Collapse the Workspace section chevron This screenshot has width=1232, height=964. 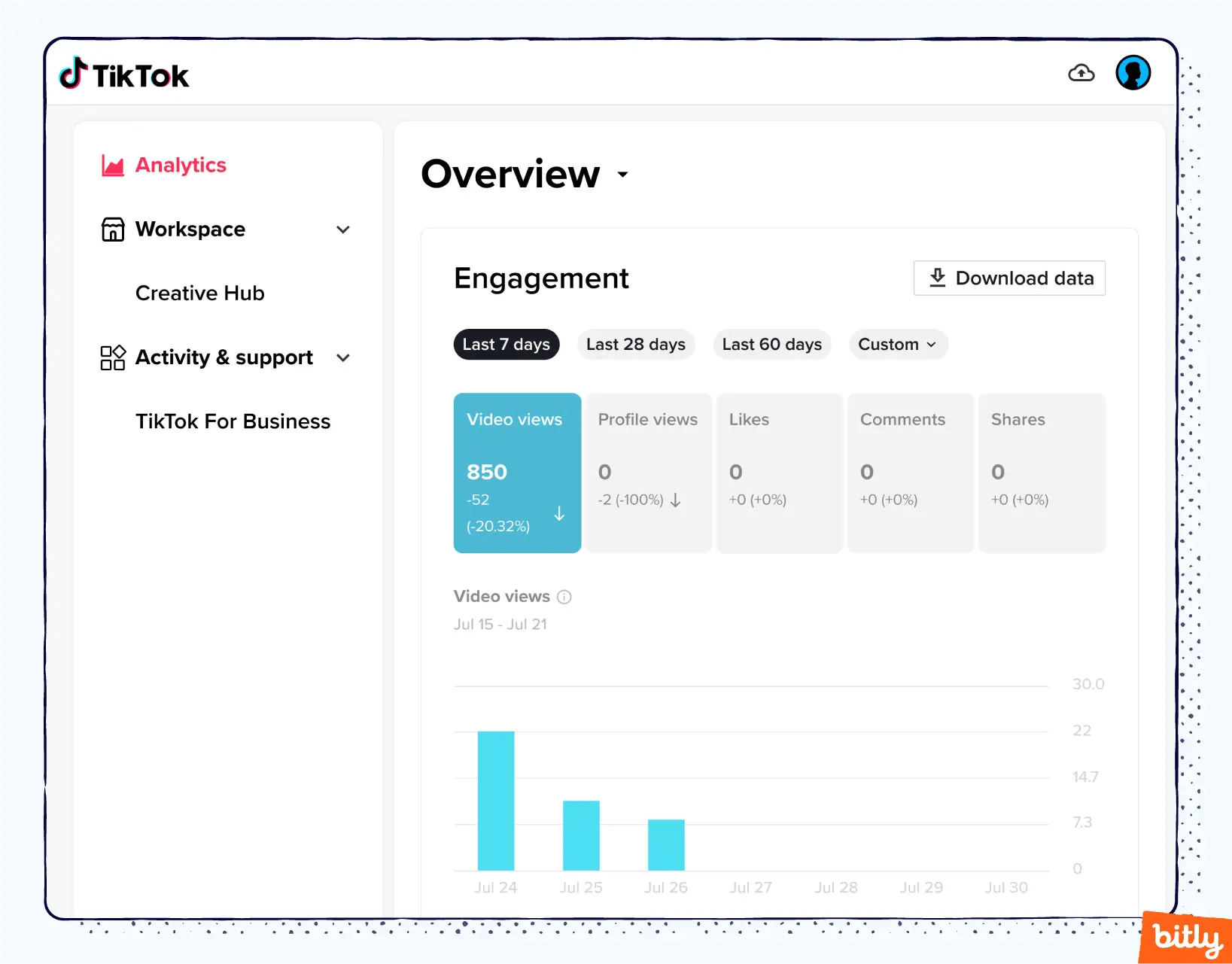pos(343,229)
